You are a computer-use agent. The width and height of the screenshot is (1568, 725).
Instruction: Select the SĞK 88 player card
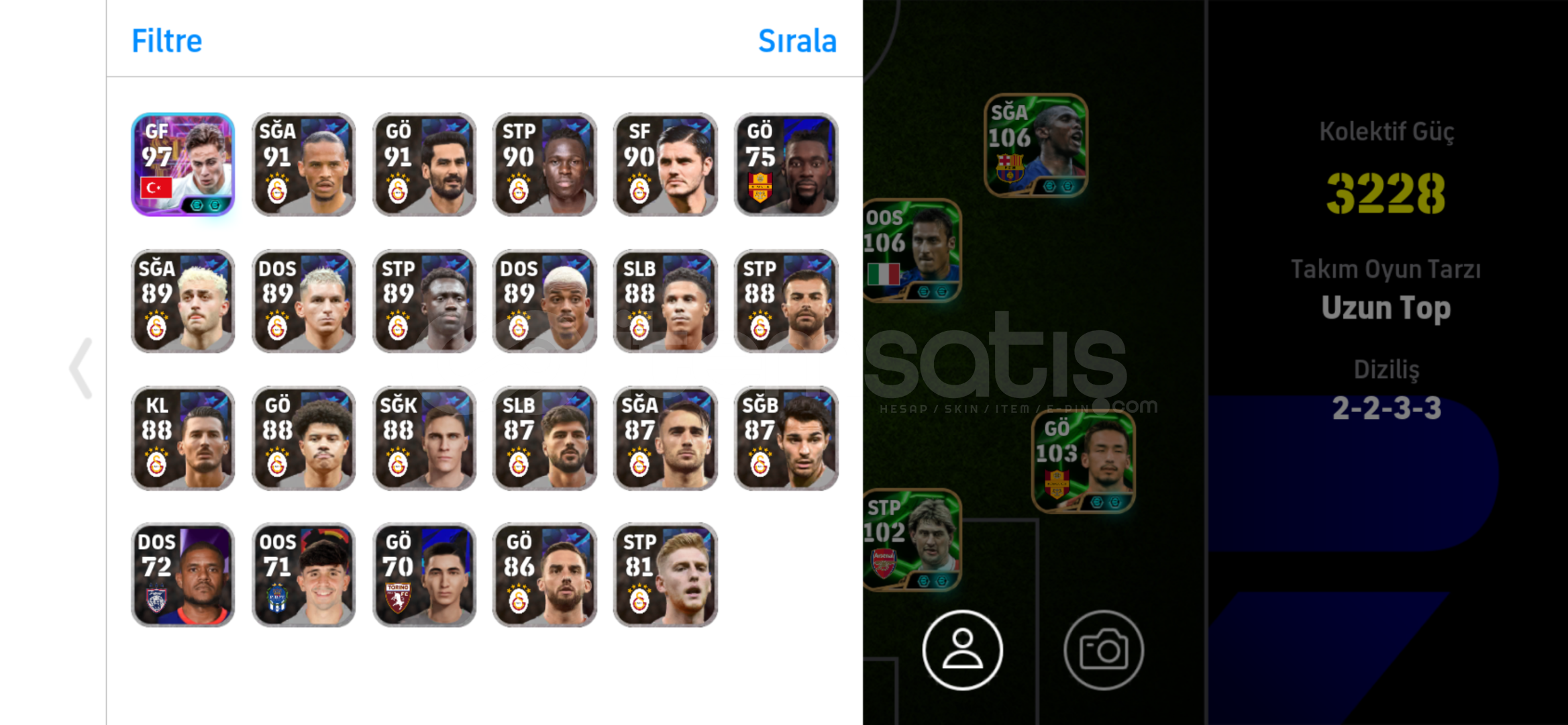click(x=424, y=438)
